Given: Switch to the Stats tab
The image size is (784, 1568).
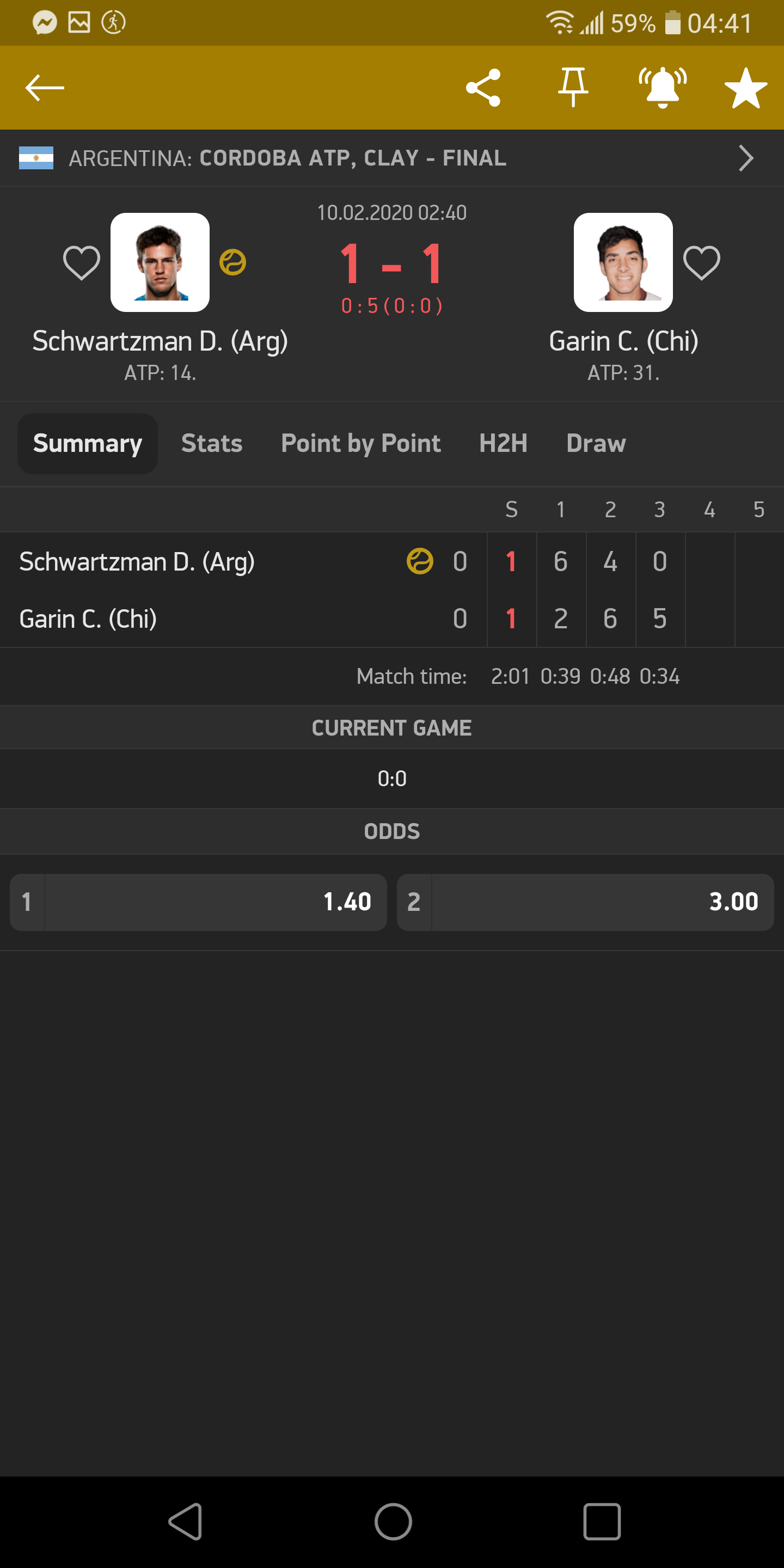Looking at the screenshot, I should (x=212, y=443).
